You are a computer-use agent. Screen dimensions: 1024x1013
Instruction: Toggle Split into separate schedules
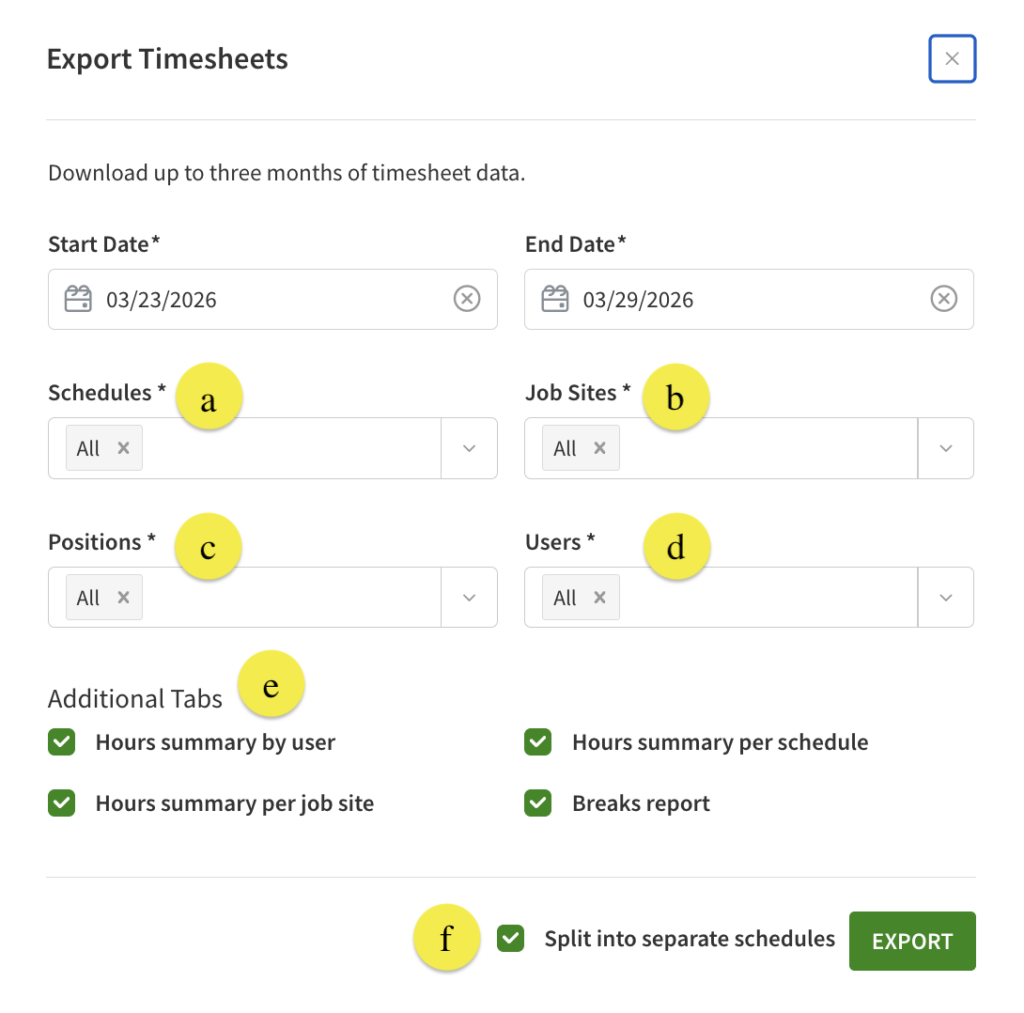[x=511, y=939]
